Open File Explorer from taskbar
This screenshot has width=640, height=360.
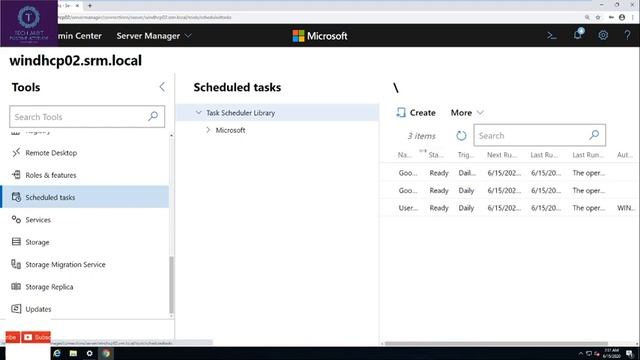73,353
